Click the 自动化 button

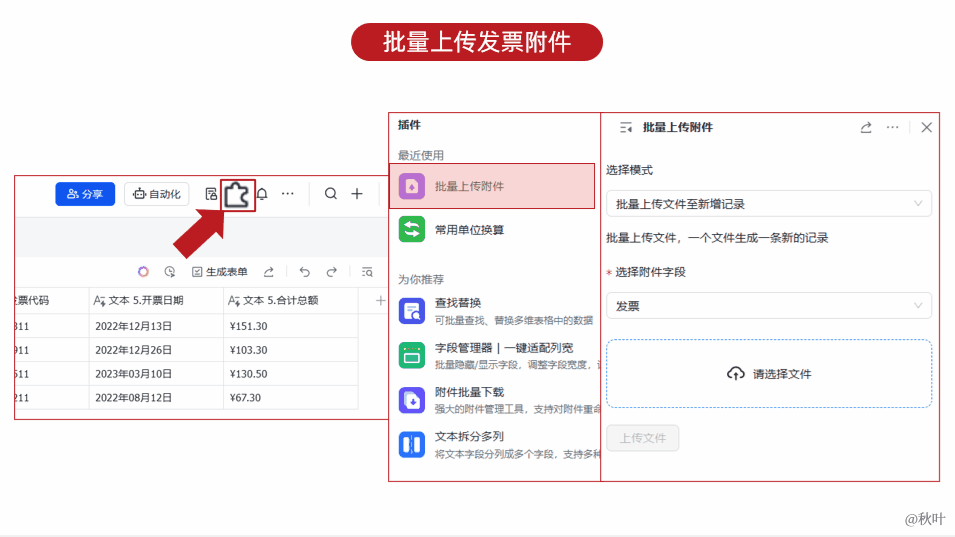(157, 194)
